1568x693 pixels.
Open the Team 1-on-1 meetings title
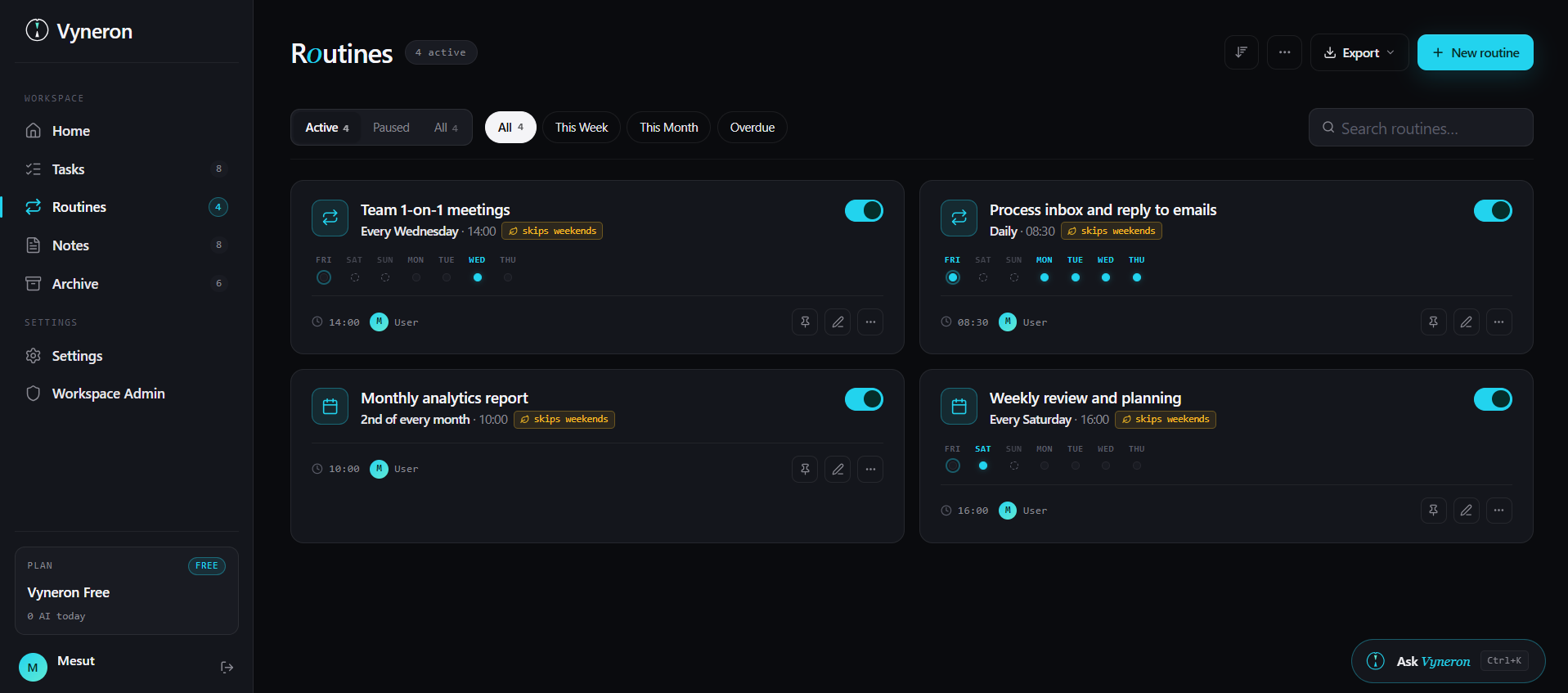(x=435, y=210)
